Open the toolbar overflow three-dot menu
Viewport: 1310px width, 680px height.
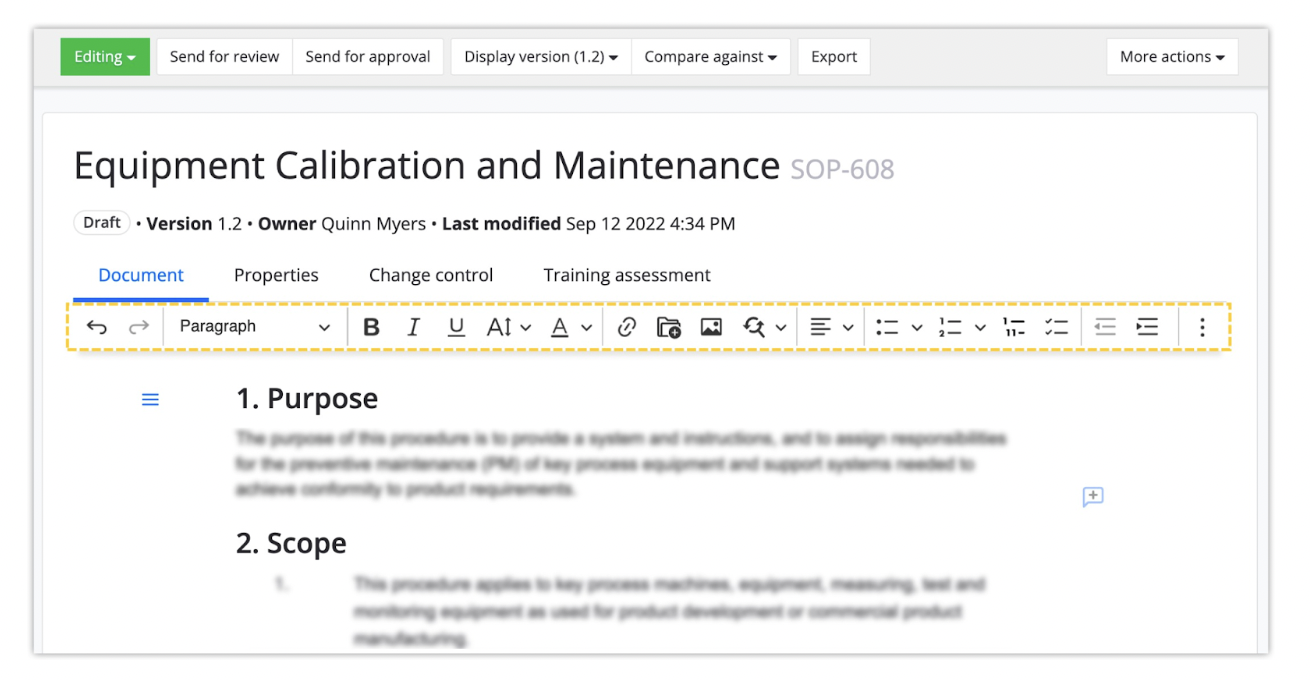click(1202, 327)
